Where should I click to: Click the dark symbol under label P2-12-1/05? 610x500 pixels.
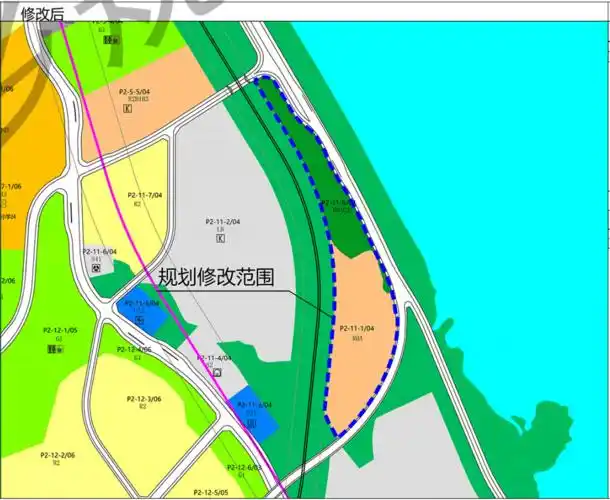[55, 349]
